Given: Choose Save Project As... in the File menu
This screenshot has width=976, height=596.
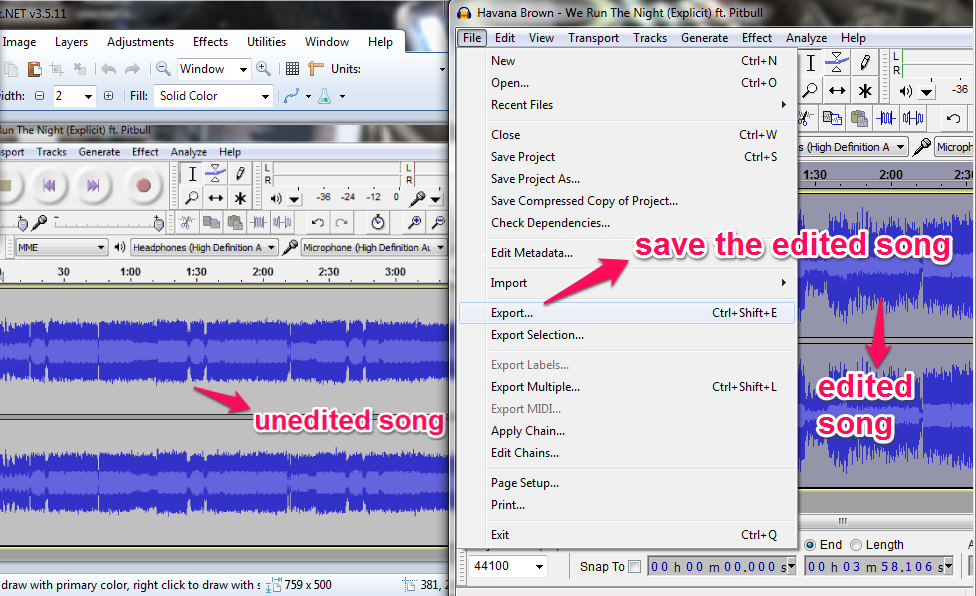Looking at the screenshot, I should (627, 179).
